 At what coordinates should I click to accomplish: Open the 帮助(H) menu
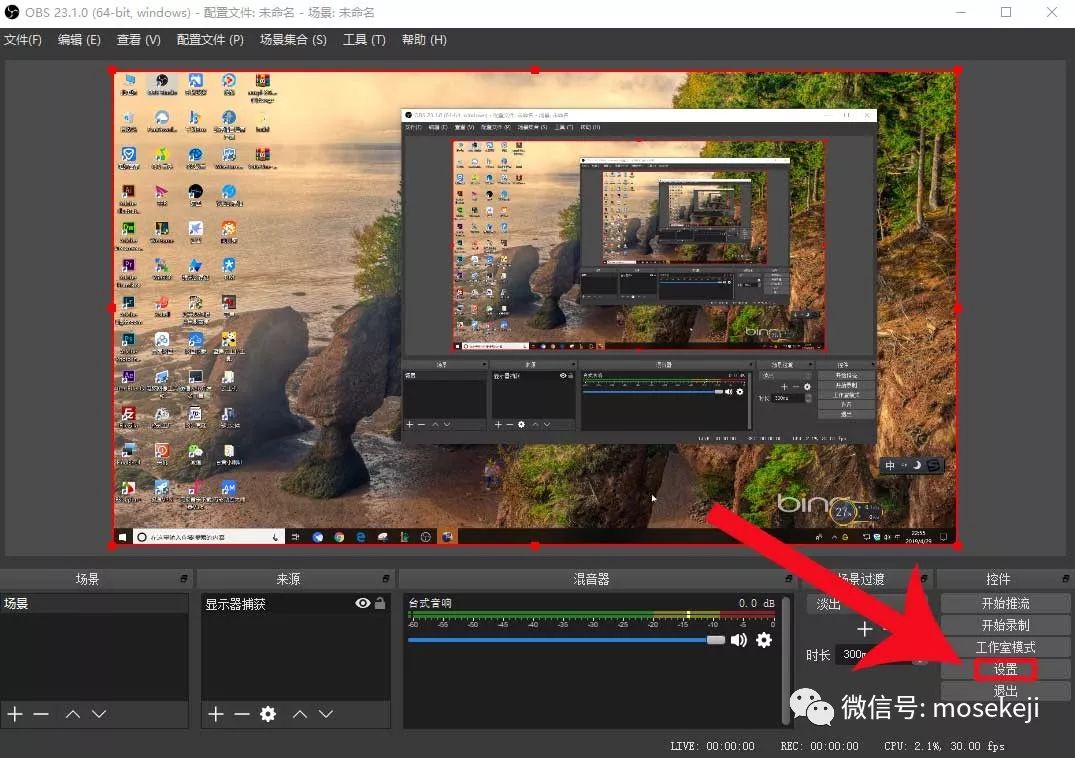[x=424, y=40]
